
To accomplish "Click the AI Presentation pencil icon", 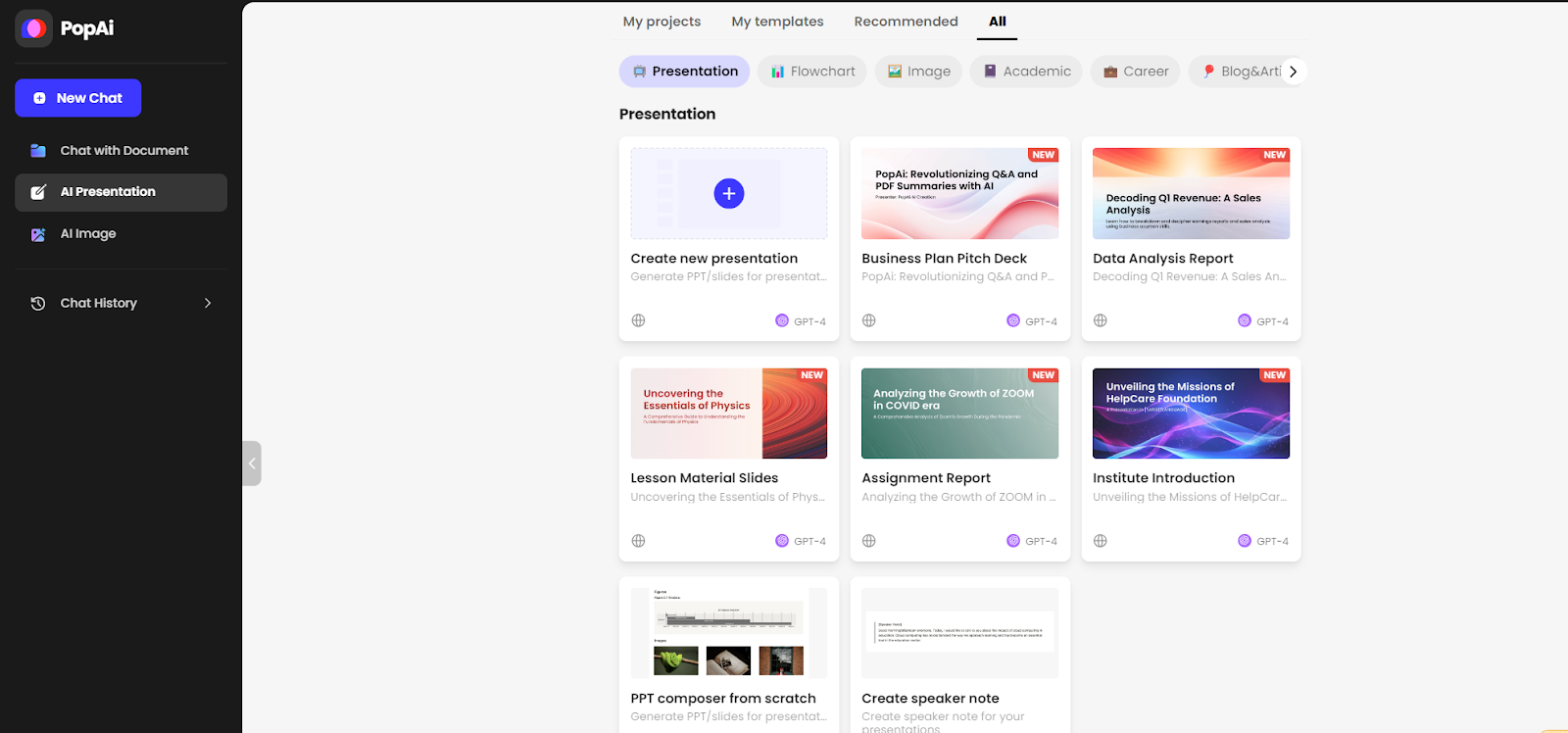I will coord(38,192).
